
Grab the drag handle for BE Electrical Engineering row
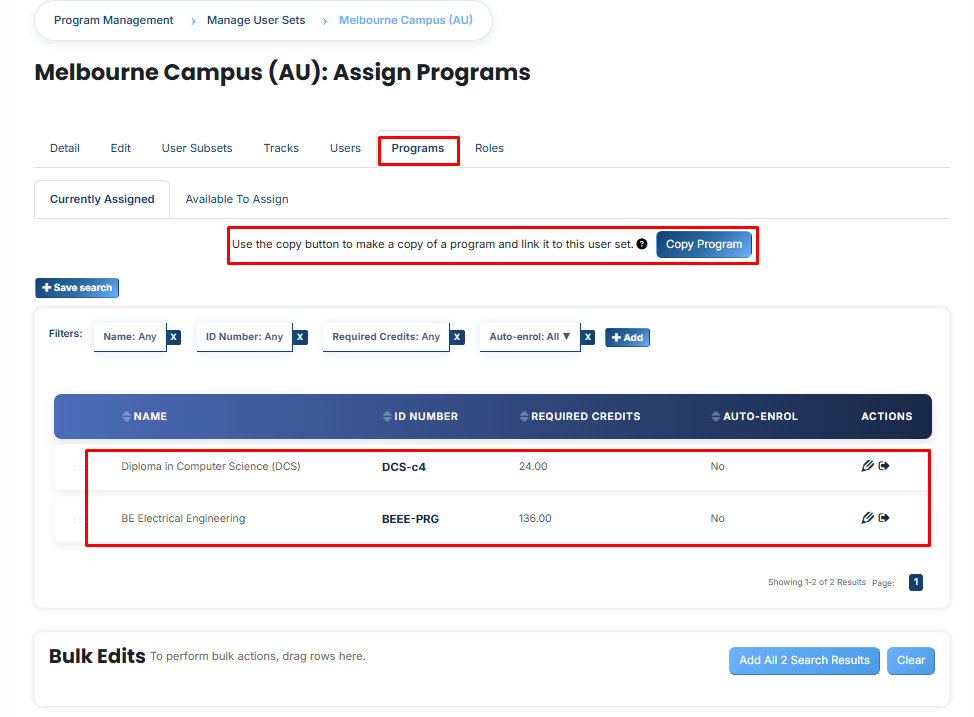[x=77, y=519]
